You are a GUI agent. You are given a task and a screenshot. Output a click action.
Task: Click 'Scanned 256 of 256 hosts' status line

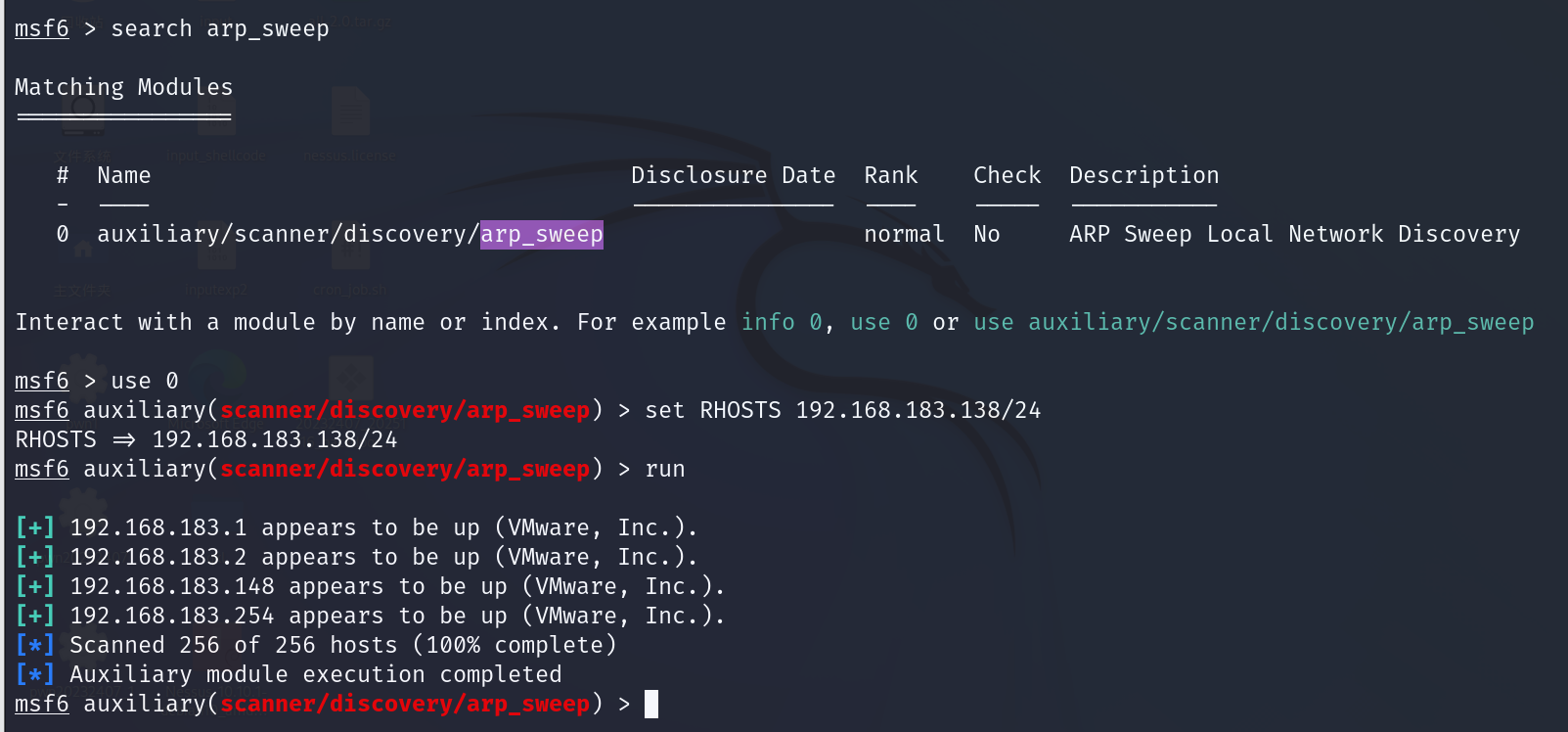pyautogui.click(x=316, y=645)
